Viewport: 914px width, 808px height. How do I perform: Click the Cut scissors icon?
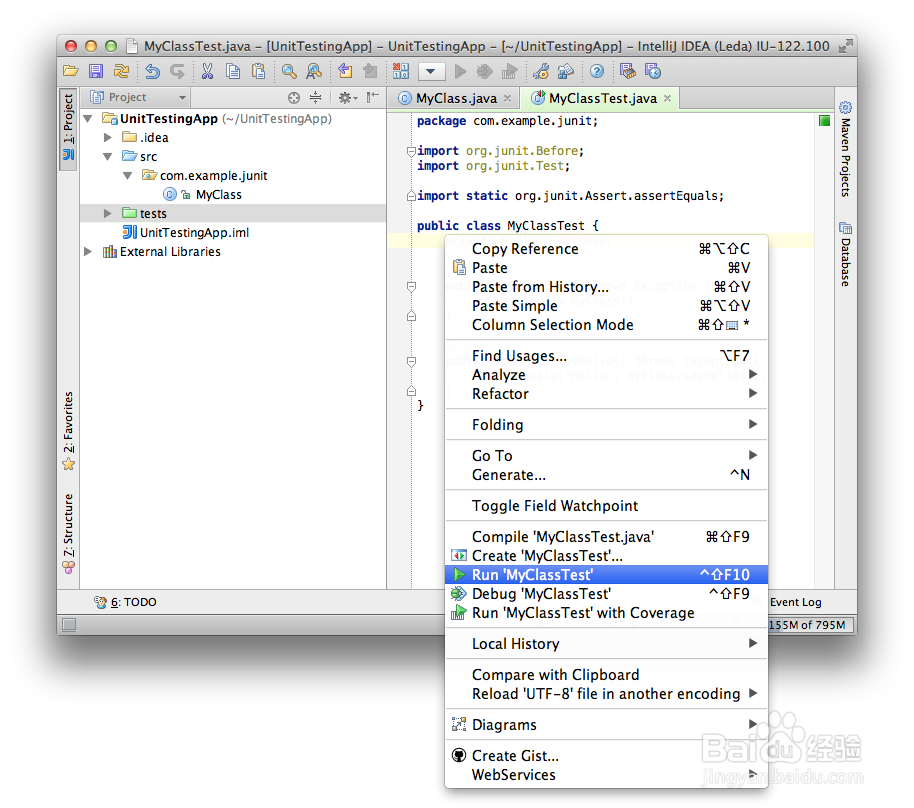point(207,71)
